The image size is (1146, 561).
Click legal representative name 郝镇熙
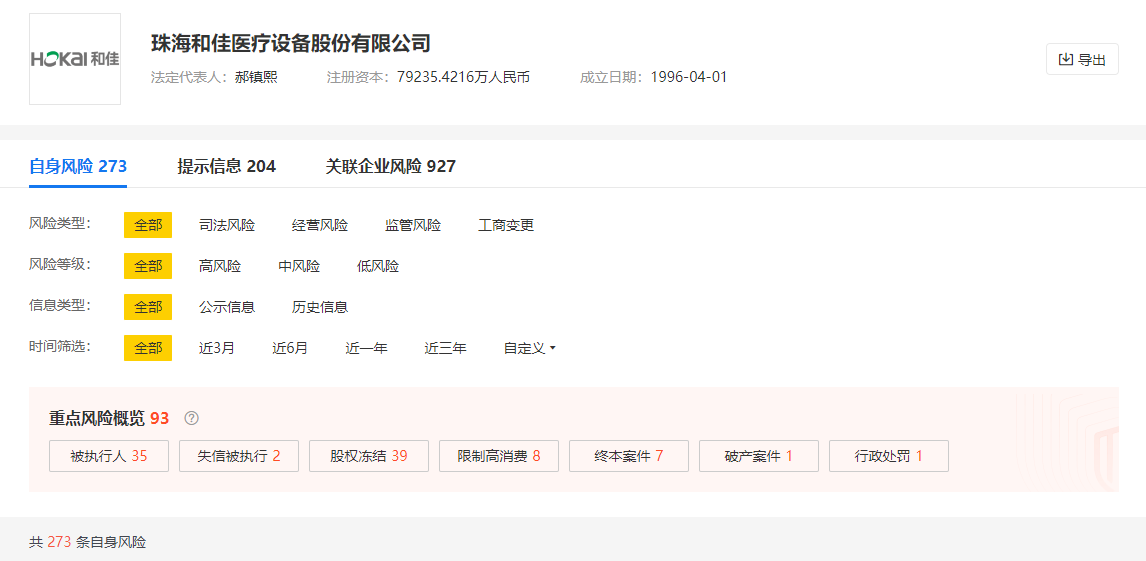point(256,77)
